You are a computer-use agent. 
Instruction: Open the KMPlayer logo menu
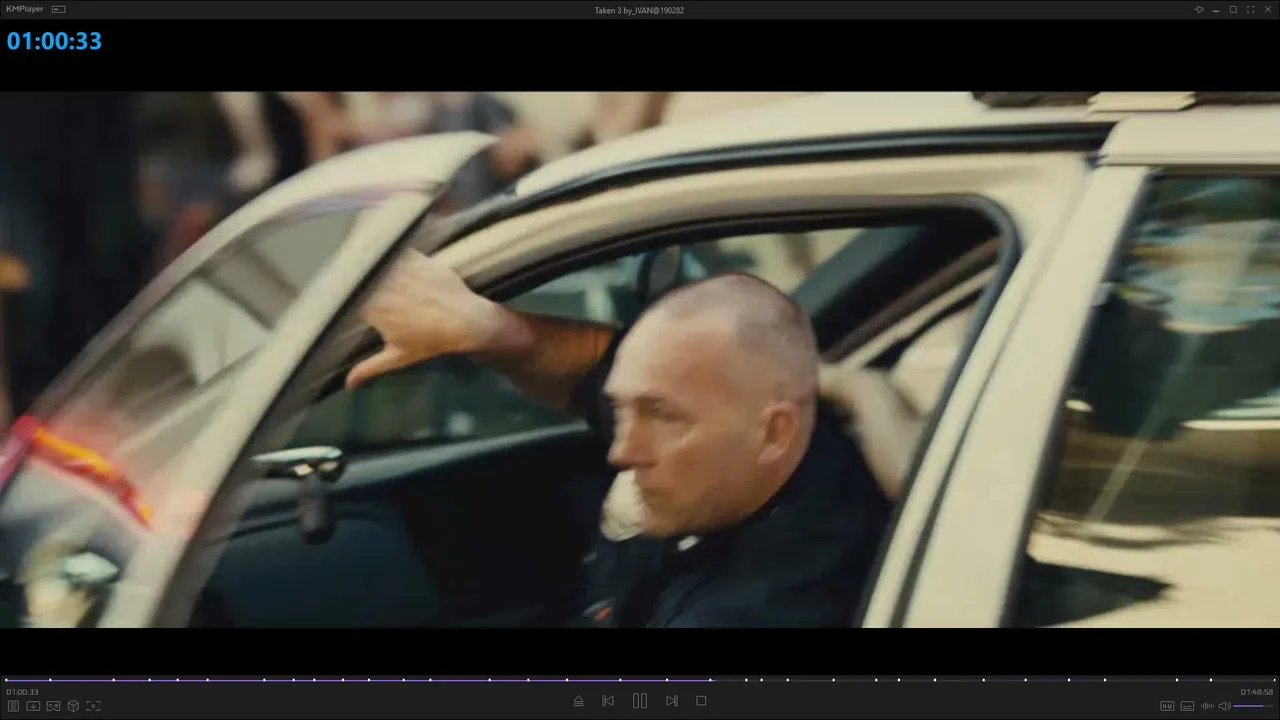pos(26,9)
